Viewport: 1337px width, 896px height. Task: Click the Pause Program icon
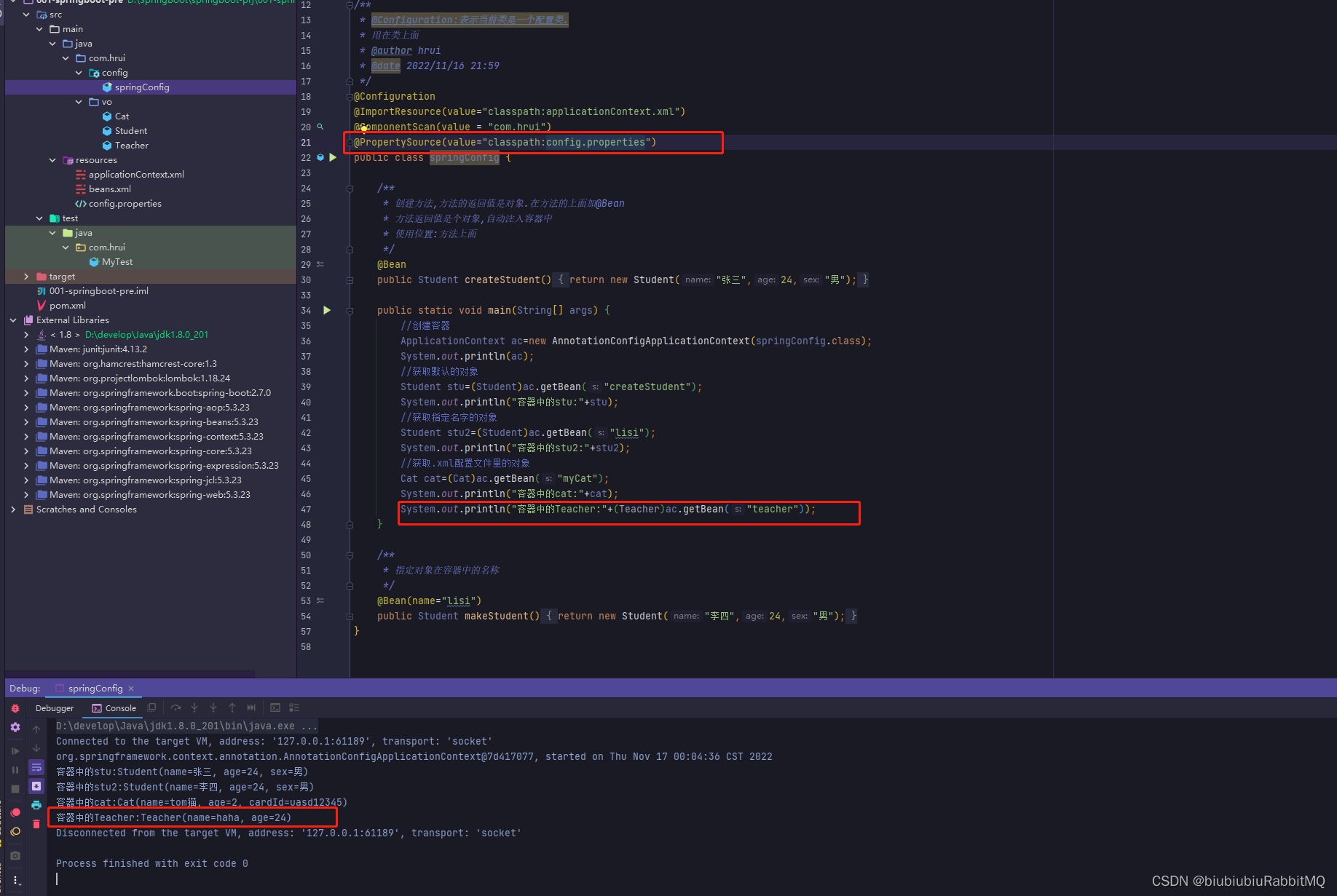15,769
